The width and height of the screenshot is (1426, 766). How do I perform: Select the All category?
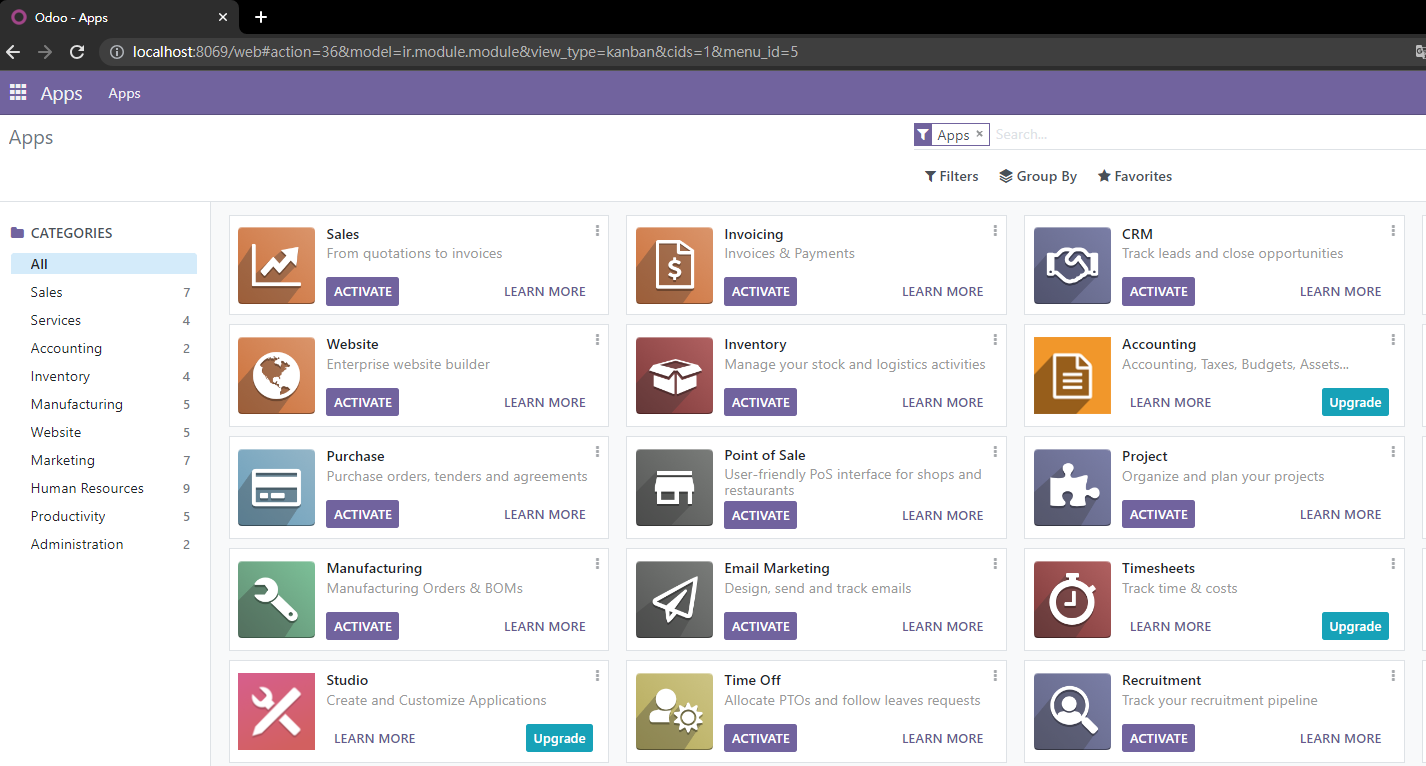click(104, 264)
